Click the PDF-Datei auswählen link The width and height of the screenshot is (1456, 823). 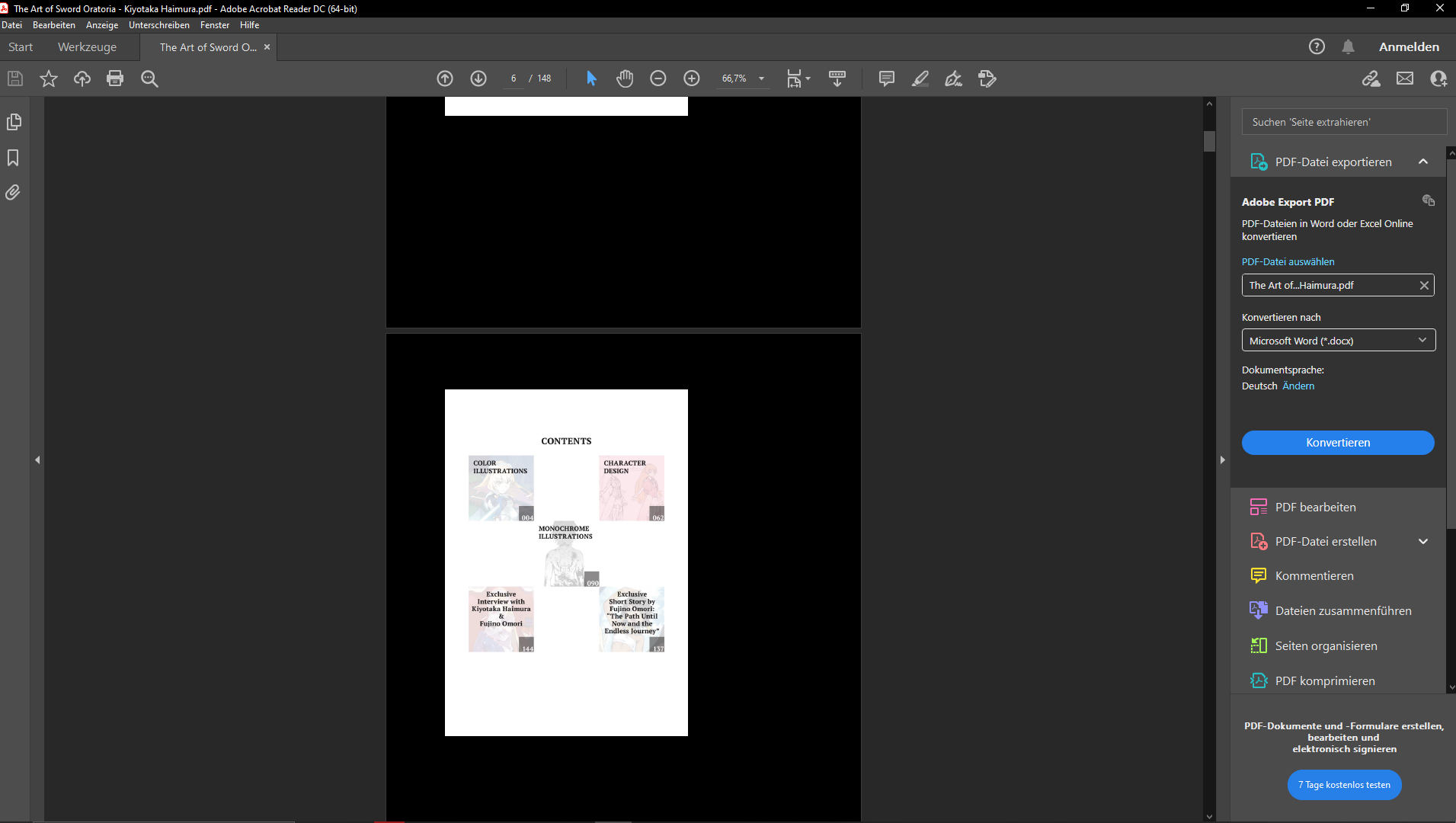[x=1288, y=261]
